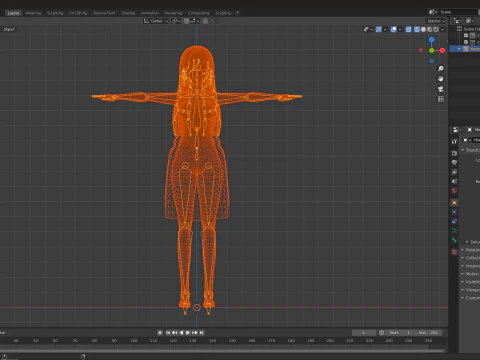Open the Object Constraints properties tab icon
Screen dimensions: 480x360
454,221
